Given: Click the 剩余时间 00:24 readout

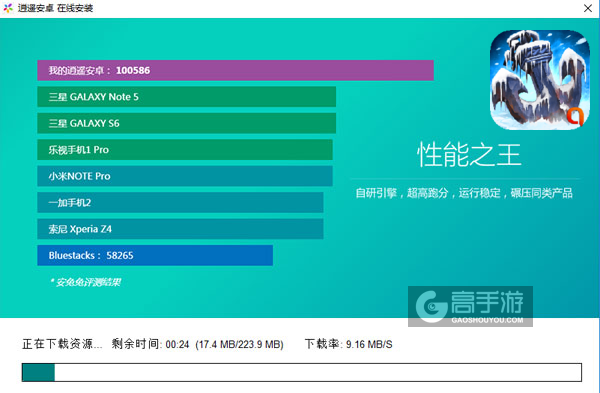Looking at the screenshot, I should click(150, 344).
